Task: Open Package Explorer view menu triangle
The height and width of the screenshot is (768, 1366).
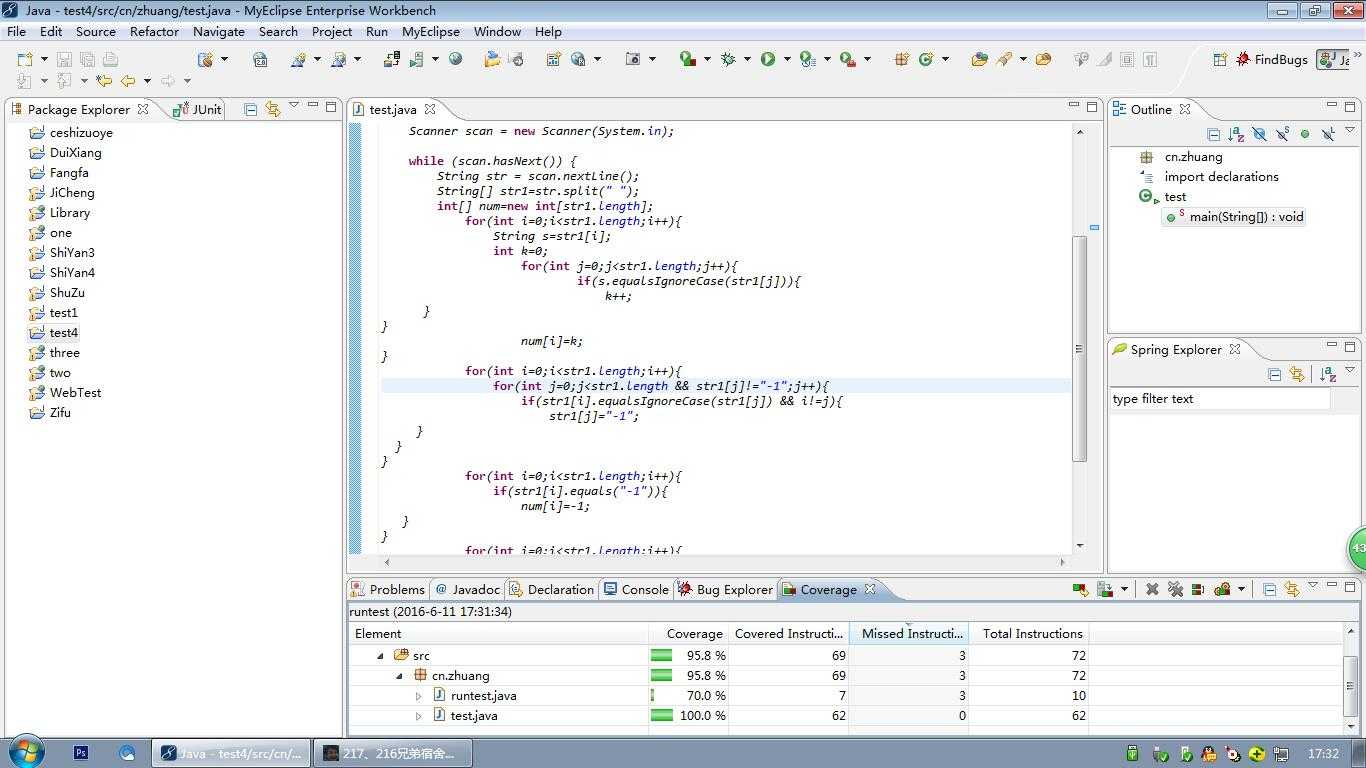Action: (293, 105)
